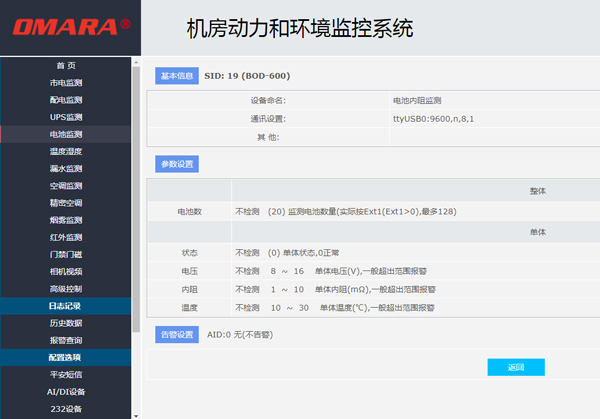Open 门禁门磁 page
Image resolution: width=600 pixels, height=419 pixels.
click(66, 254)
